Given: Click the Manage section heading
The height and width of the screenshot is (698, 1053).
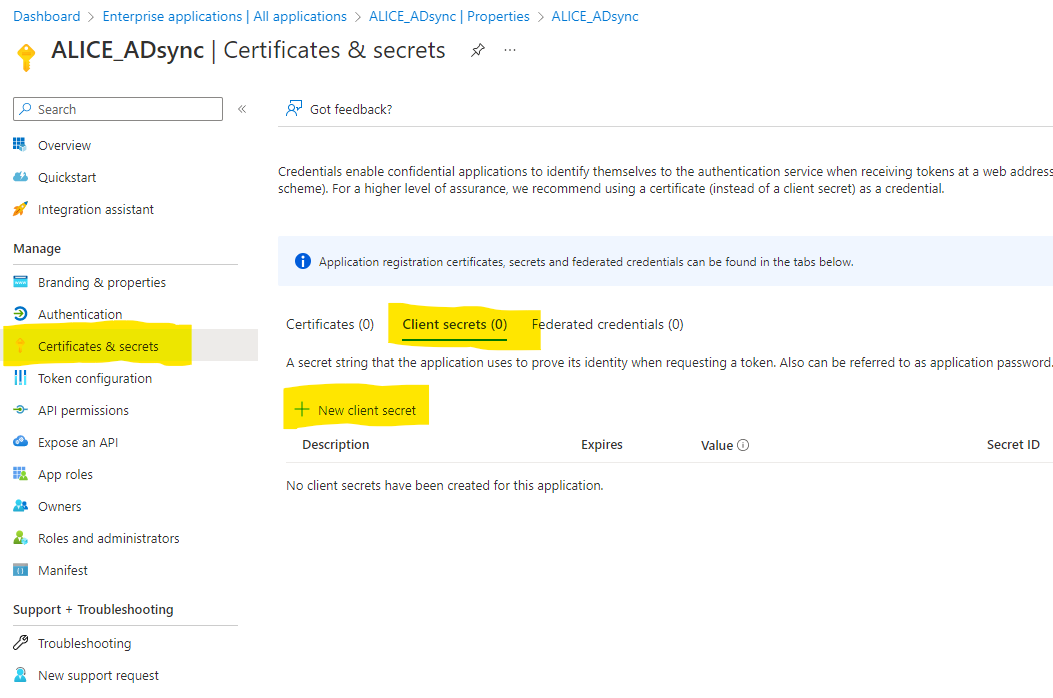Looking at the screenshot, I should tap(37, 249).
